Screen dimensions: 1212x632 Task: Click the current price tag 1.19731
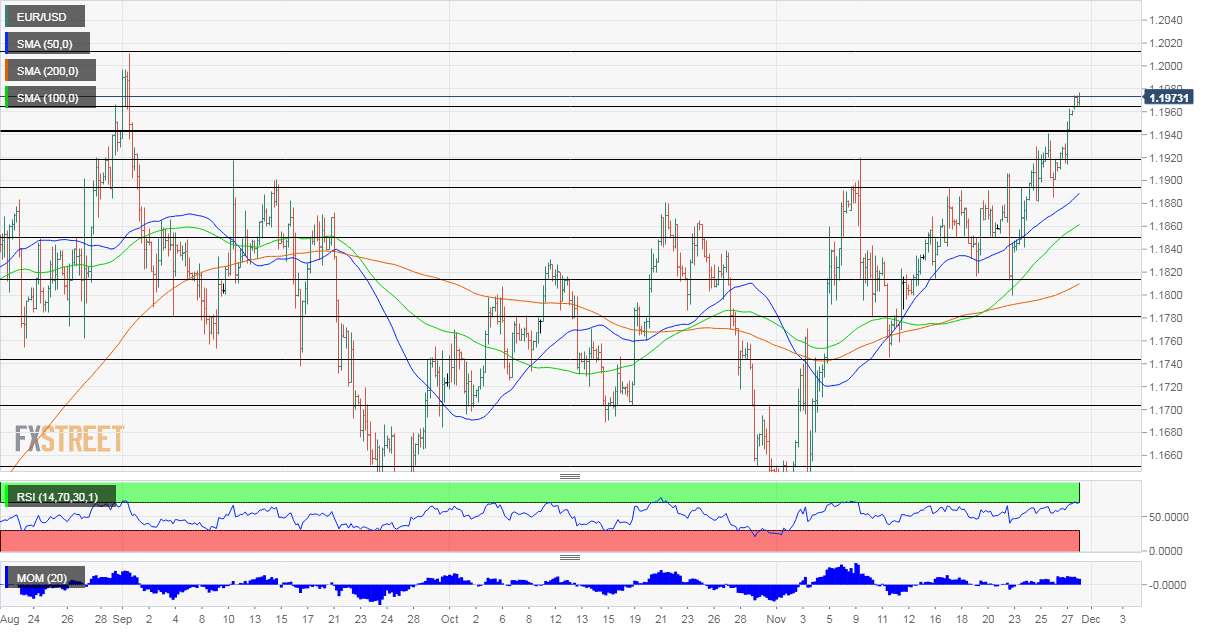(1169, 97)
